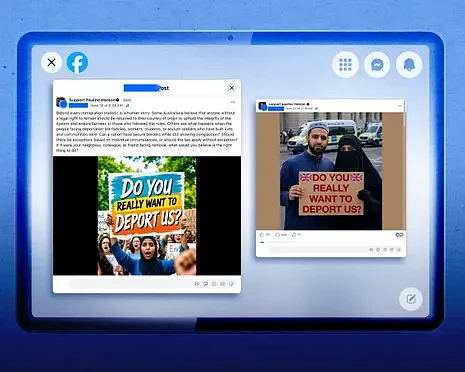Viewport: 465px width, 372px height.
Task: Click comment input on right post card
Action: 336,249
